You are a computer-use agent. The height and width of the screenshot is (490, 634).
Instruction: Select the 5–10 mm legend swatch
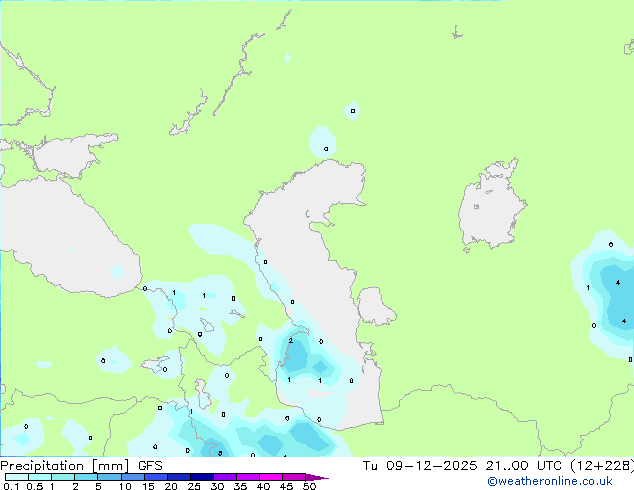pos(109,477)
